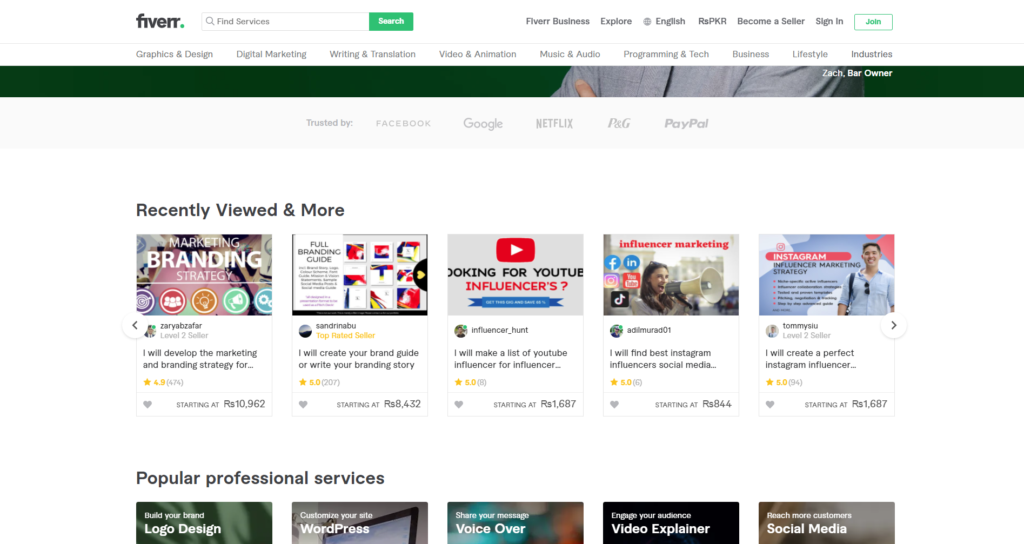Open sandrinabu seller avatar

click(x=305, y=331)
